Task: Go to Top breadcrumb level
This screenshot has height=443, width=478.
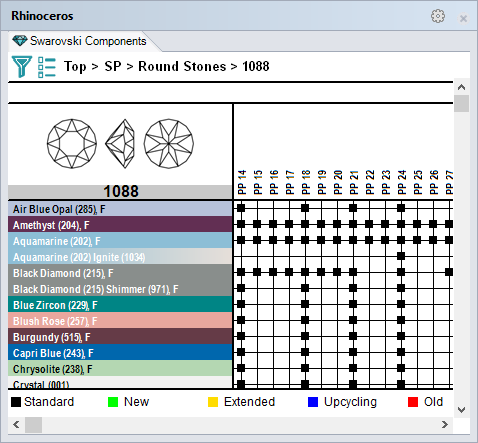Action: coord(75,66)
